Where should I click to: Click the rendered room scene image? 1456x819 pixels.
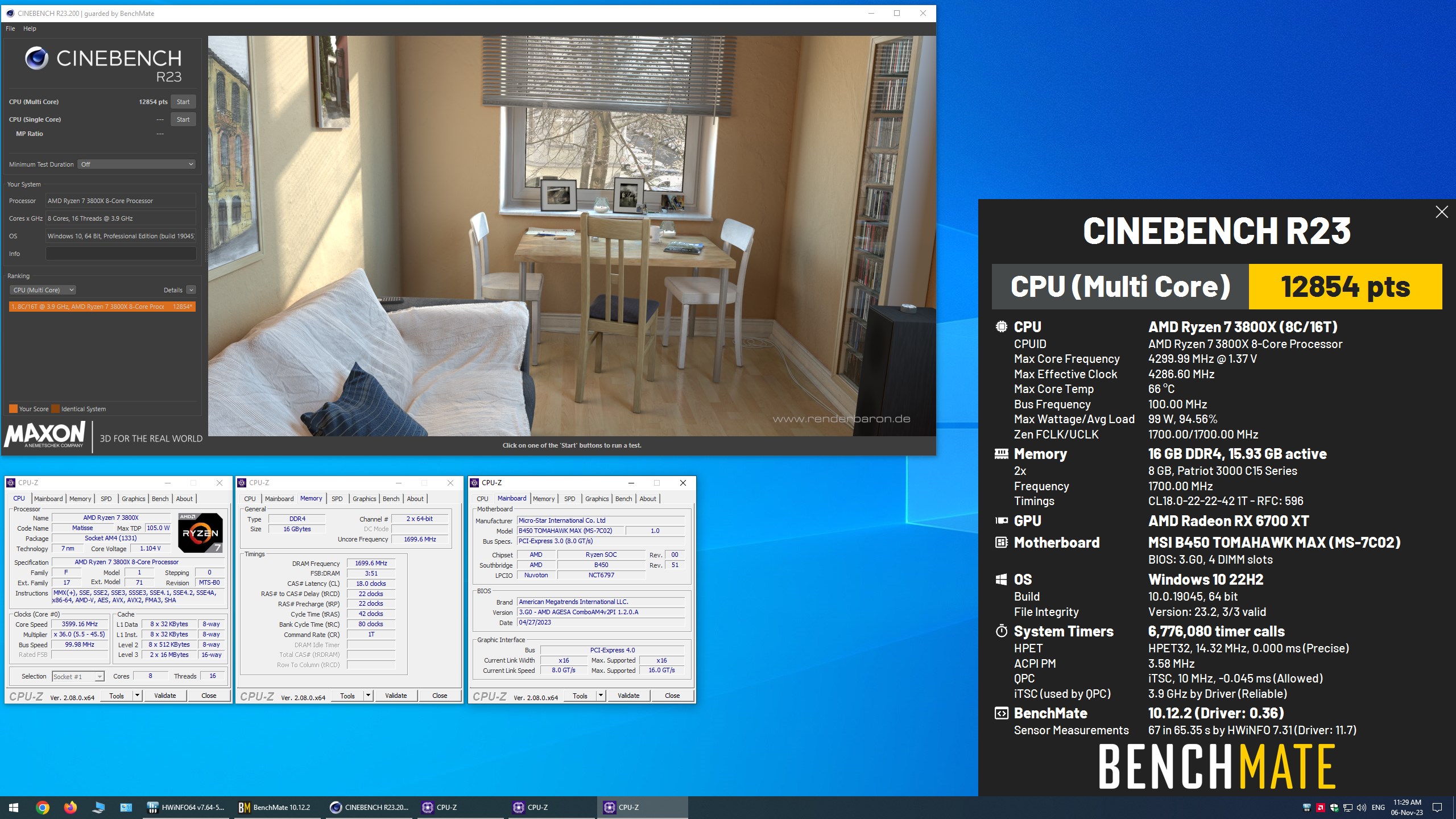[x=572, y=236]
